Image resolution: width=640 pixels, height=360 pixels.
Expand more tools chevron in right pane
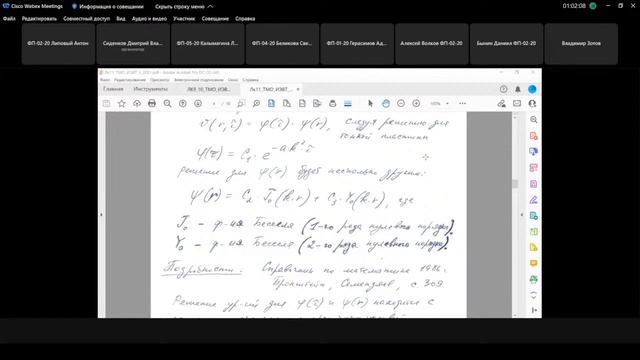click(533, 295)
